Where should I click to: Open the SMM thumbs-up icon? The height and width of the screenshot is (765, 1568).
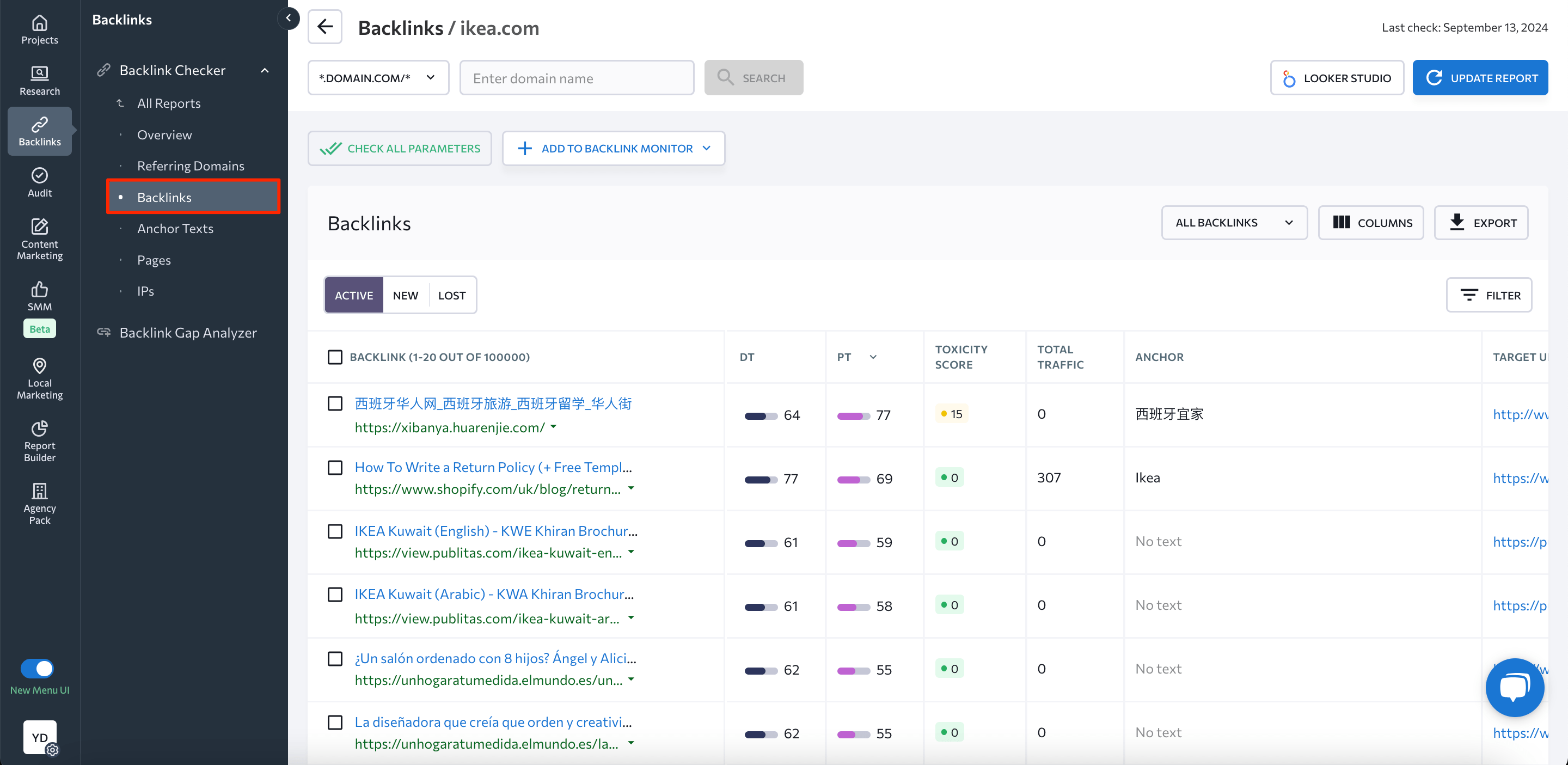pos(40,289)
